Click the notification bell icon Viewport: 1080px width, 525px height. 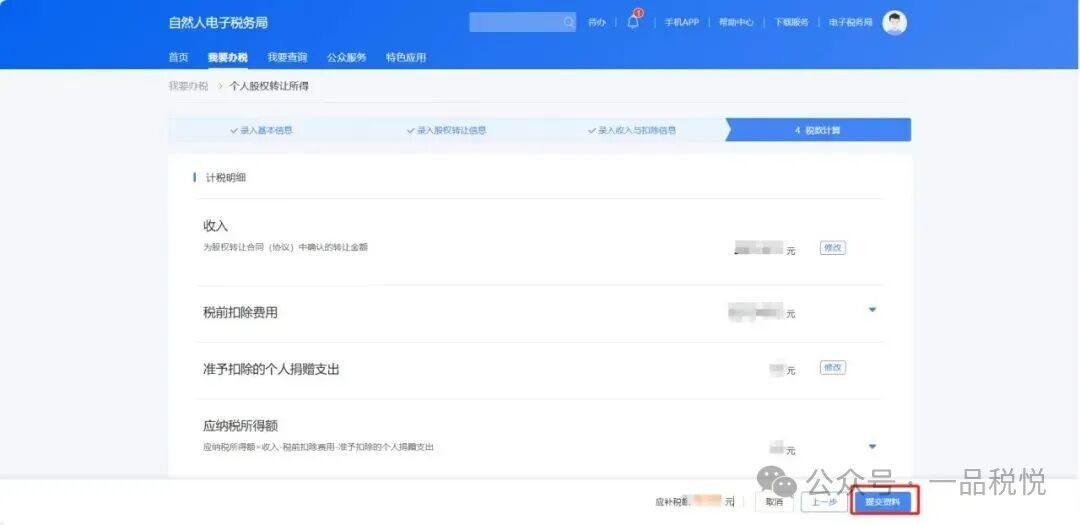tap(633, 22)
